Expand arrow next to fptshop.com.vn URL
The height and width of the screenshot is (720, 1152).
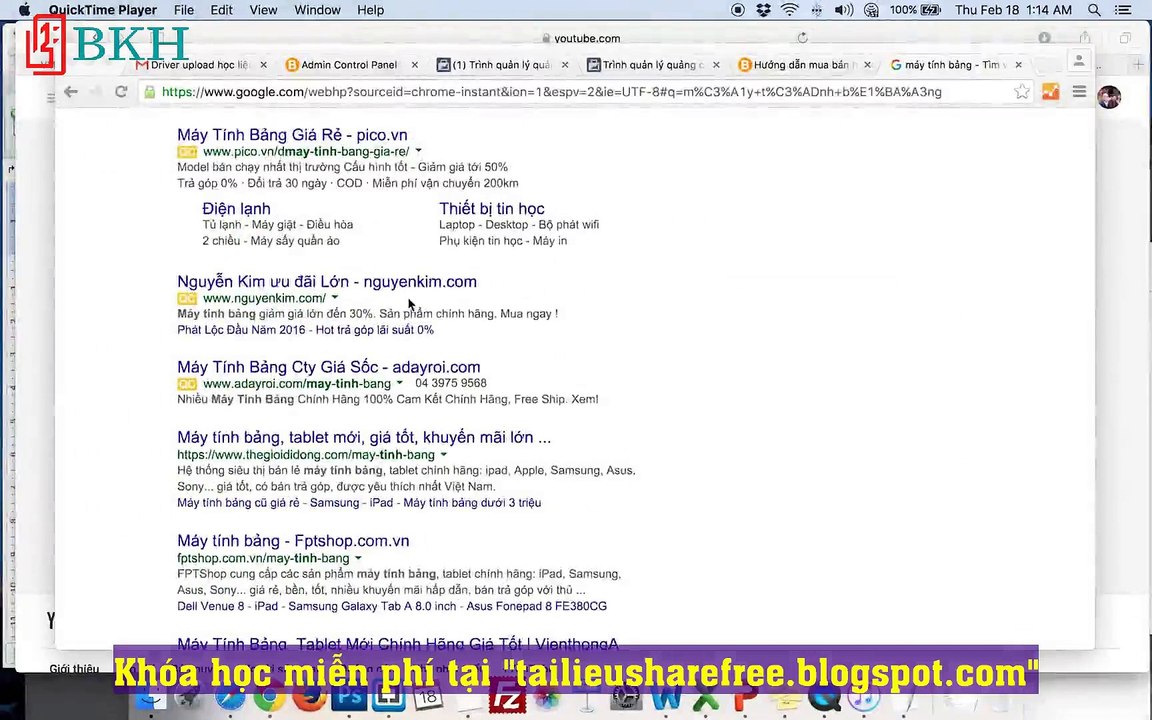tap(358, 558)
